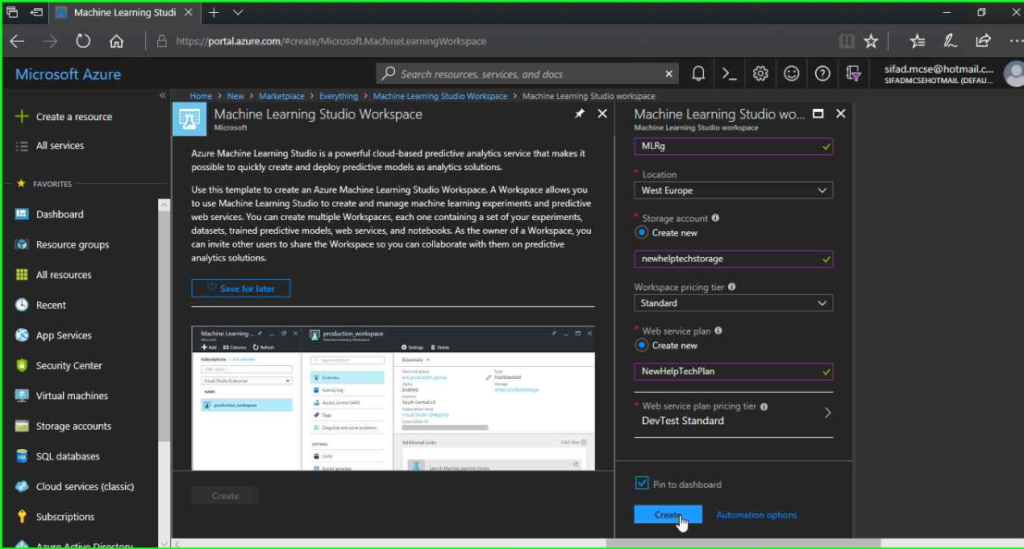Click the browser refresh icon

[x=83, y=41]
